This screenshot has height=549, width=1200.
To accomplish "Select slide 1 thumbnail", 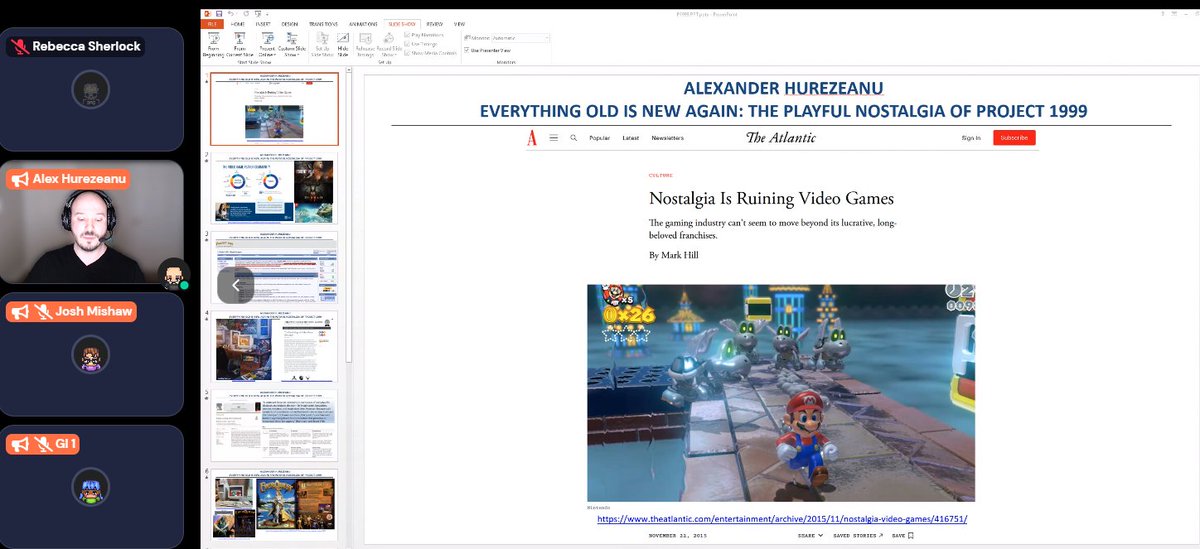I will [274, 109].
